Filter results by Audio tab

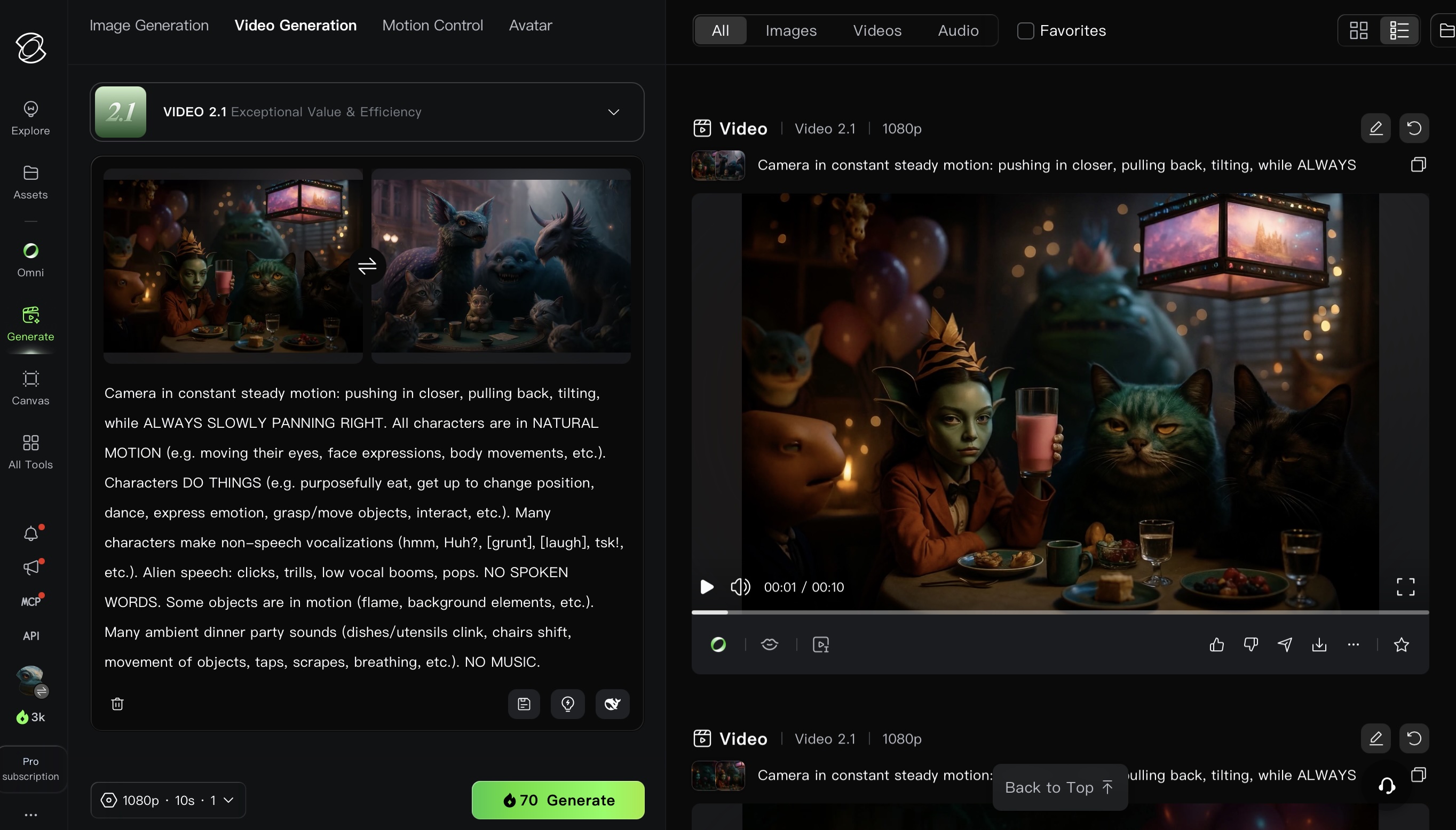tap(958, 31)
